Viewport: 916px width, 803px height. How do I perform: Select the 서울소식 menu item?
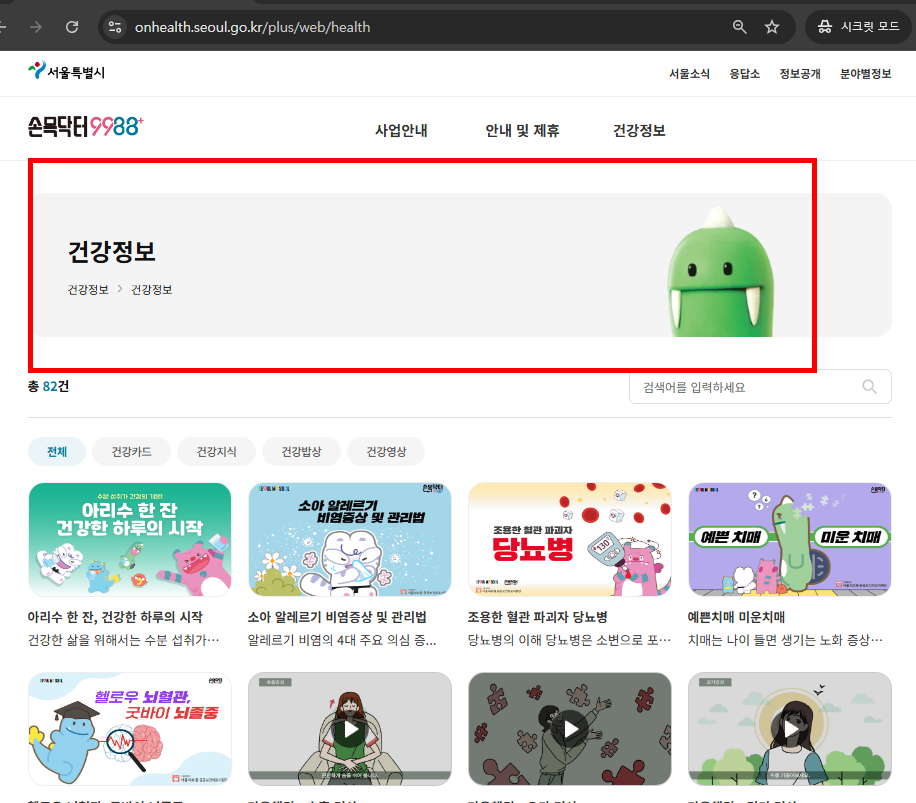(x=689, y=73)
